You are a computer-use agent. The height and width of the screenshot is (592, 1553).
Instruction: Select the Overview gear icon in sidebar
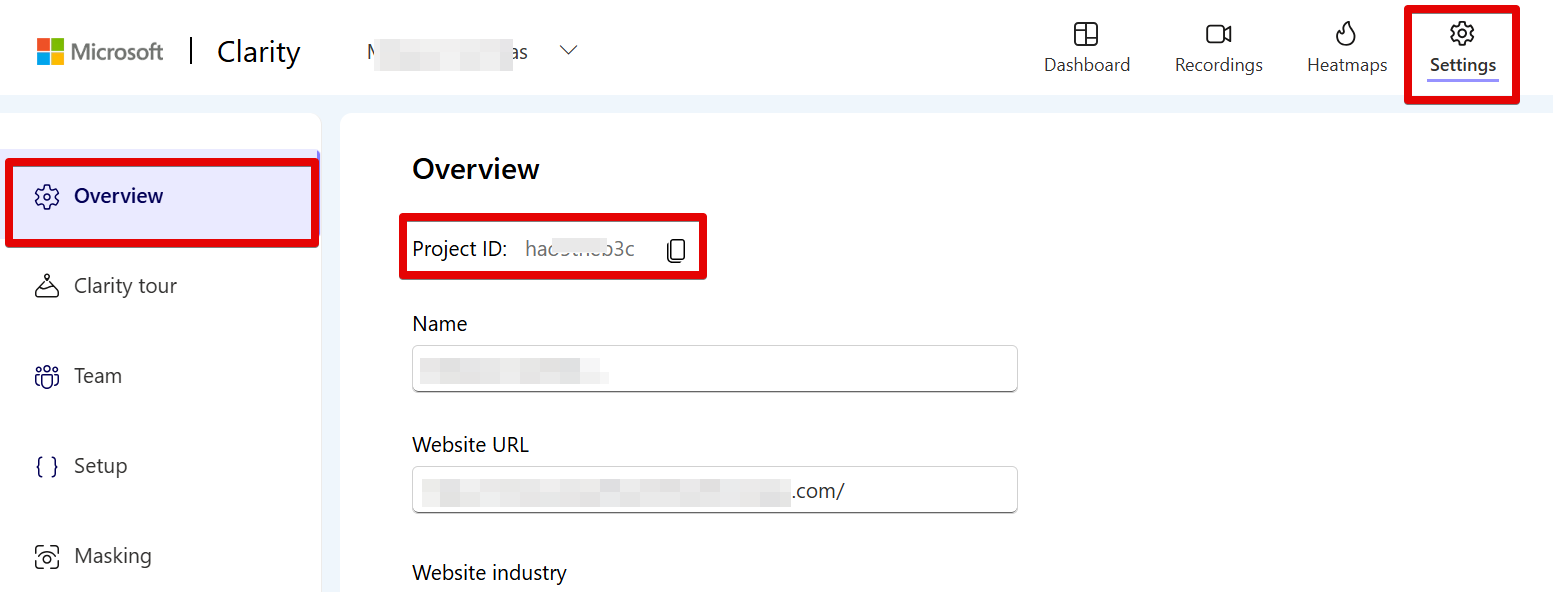(x=46, y=196)
